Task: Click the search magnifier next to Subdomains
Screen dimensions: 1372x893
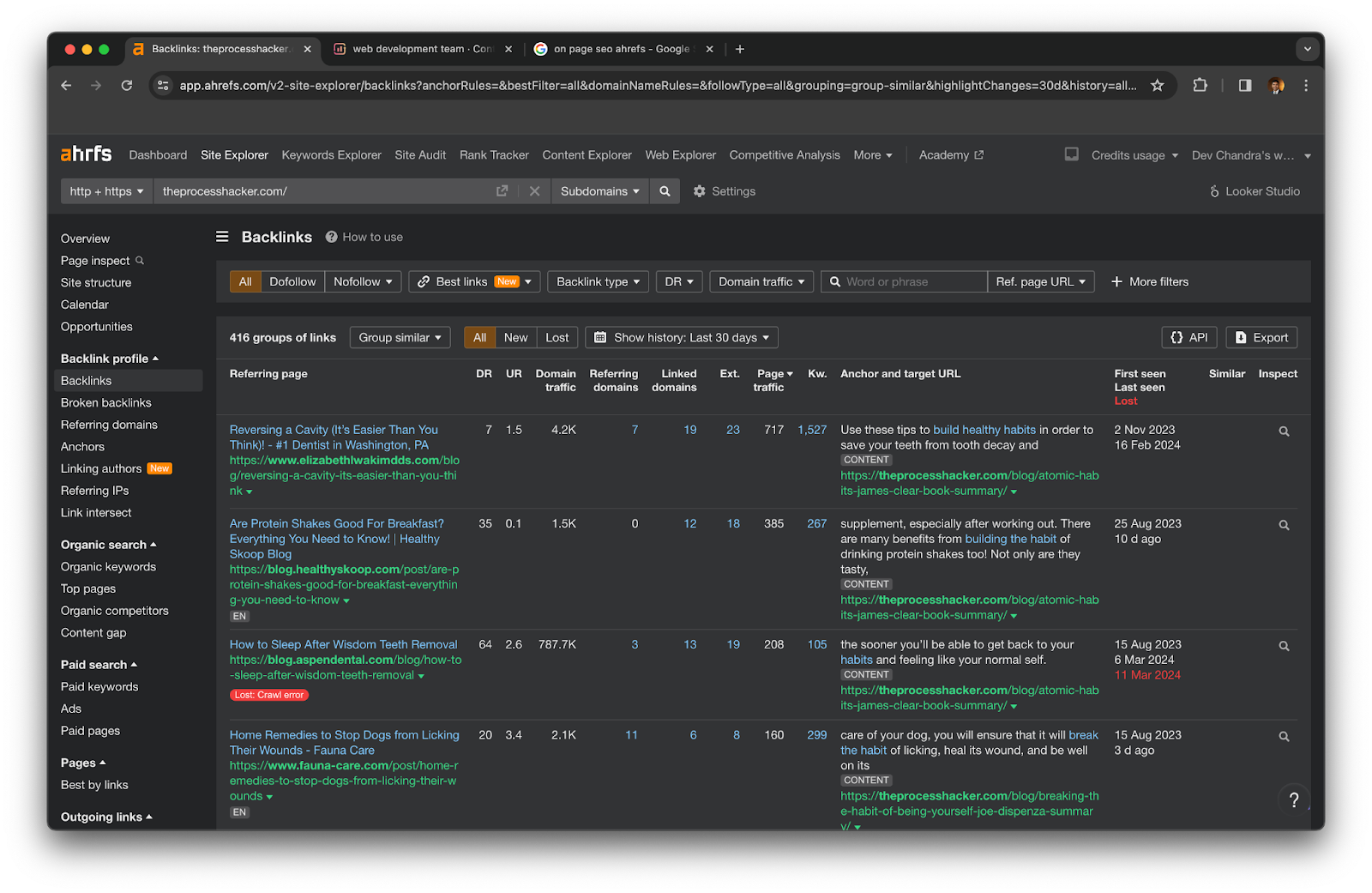Action: (x=665, y=191)
